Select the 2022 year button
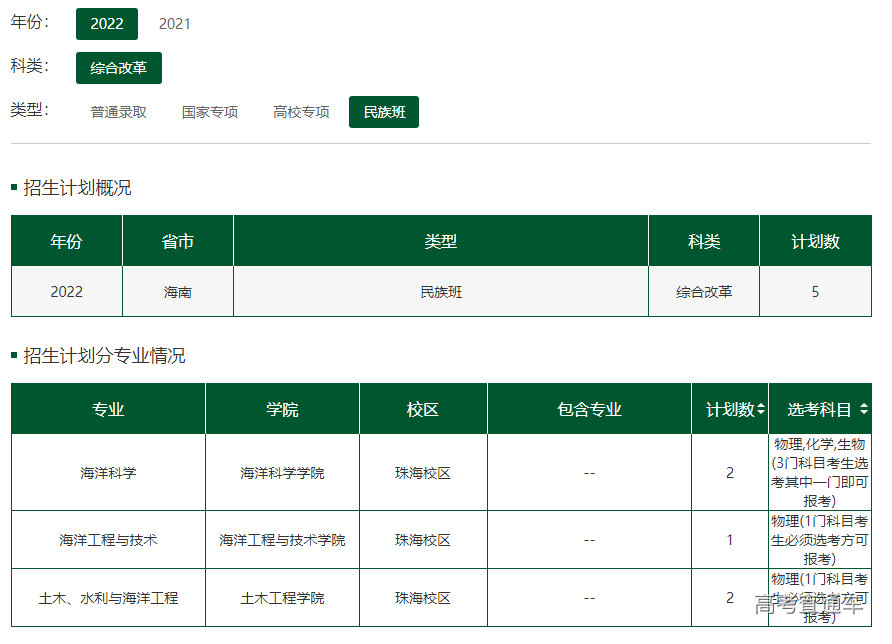The width and height of the screenshot is (892, 644). [x=107, y=23]
